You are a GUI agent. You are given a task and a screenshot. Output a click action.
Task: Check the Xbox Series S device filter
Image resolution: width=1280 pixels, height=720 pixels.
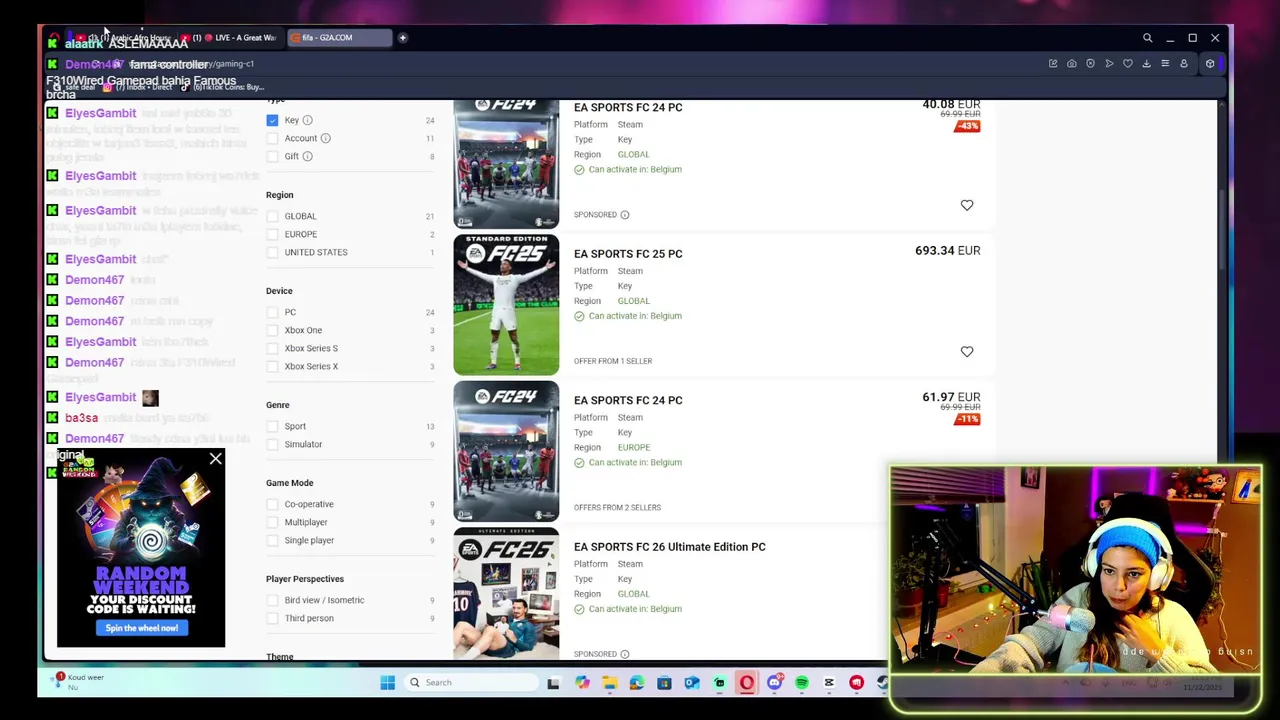click(272, 348)
